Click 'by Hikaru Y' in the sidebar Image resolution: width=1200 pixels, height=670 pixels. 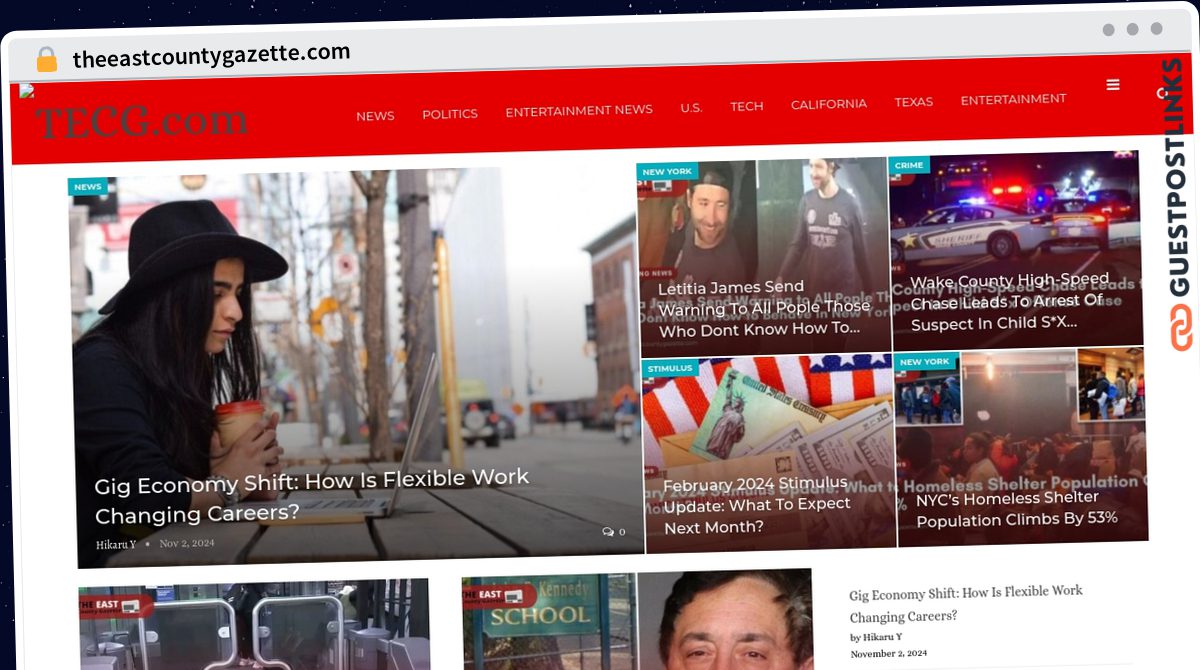pyautogui.click(x=876, y=637)
